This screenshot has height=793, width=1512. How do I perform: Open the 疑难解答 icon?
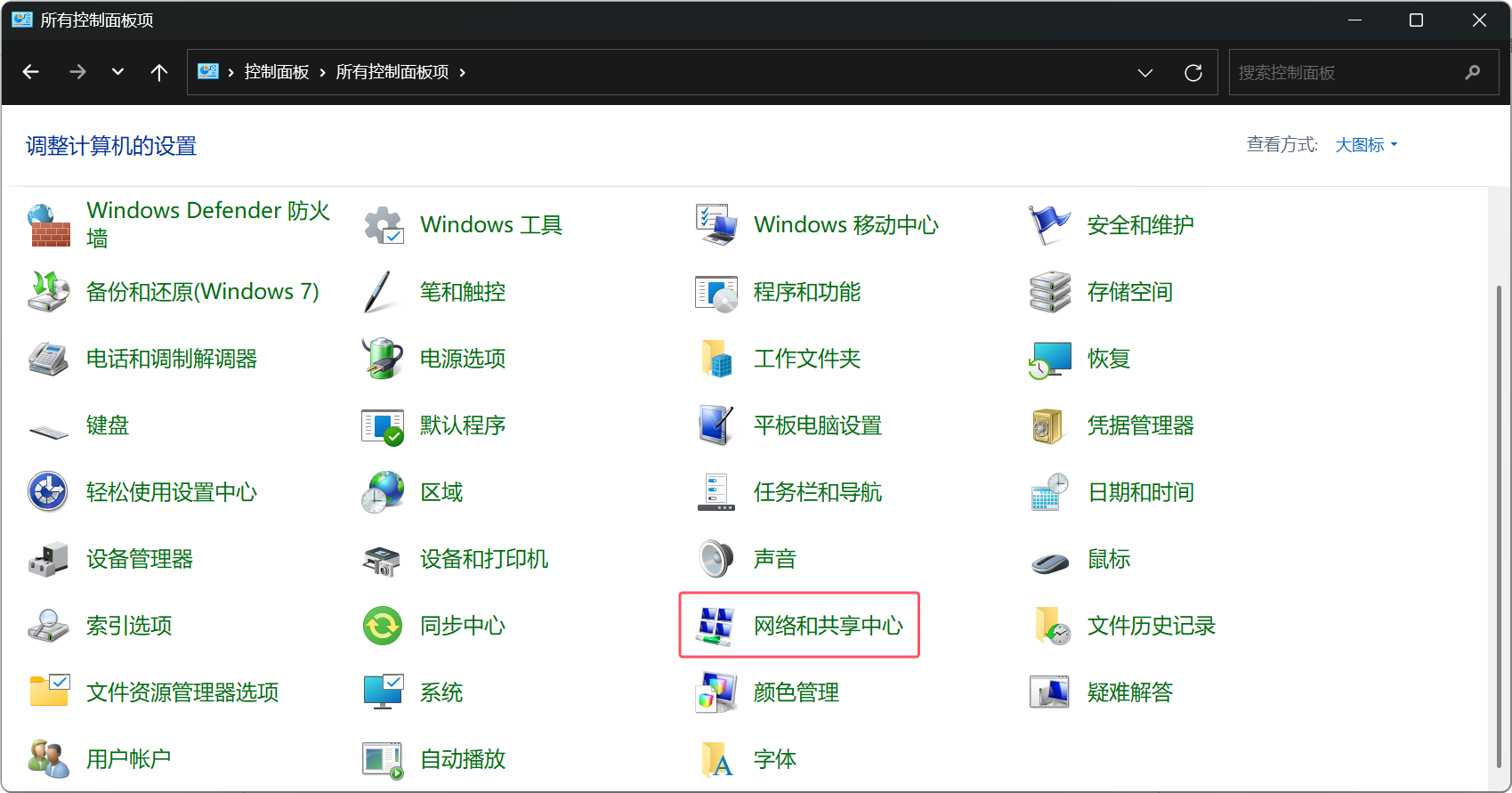[1050, 692]
